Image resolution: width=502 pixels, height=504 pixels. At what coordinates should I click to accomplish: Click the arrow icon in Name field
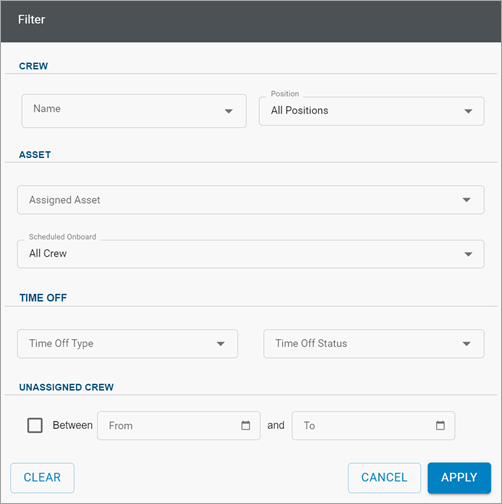point(229,111)
